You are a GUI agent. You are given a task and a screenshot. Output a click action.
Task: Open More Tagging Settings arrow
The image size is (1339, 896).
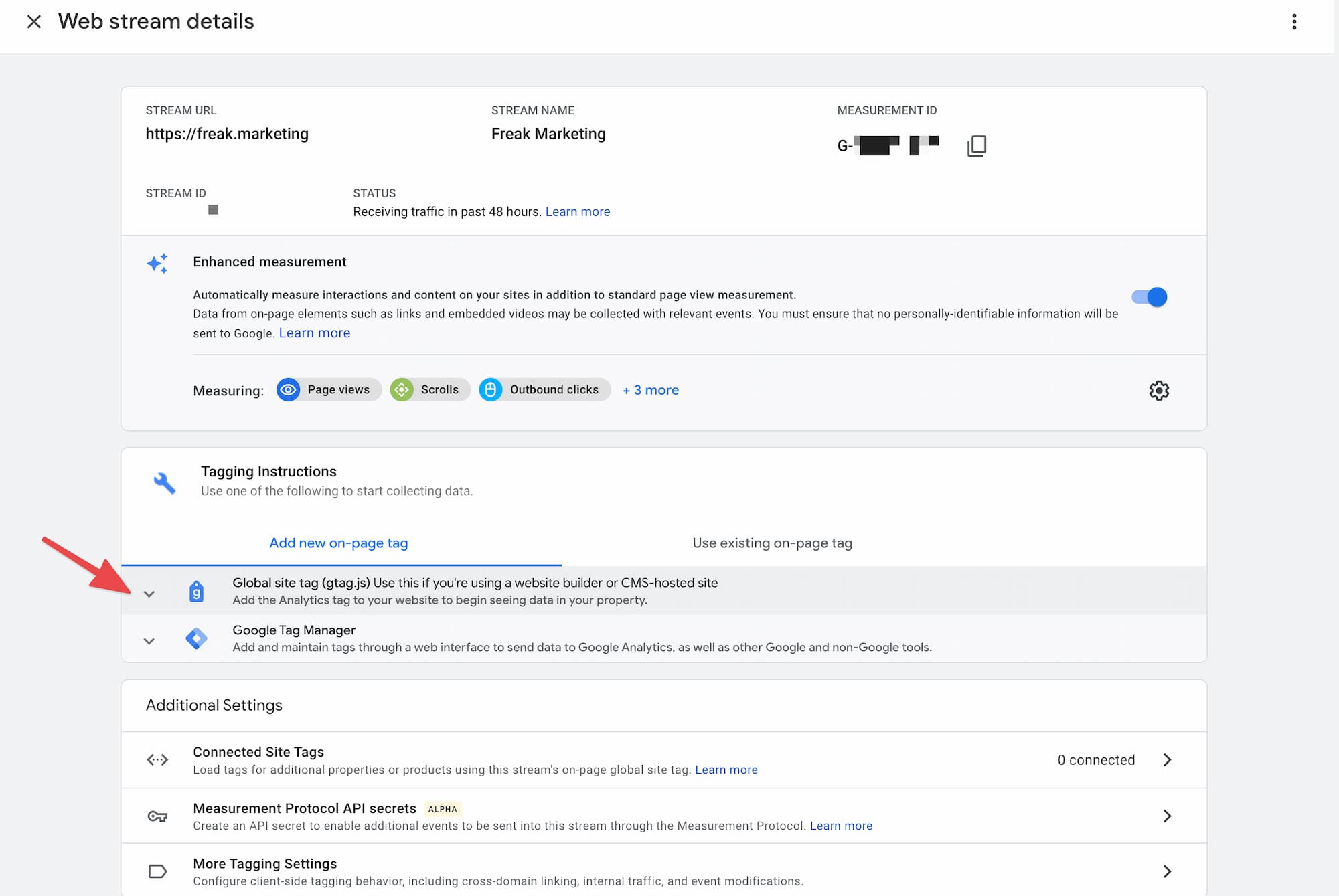(x=1167, y=871)
